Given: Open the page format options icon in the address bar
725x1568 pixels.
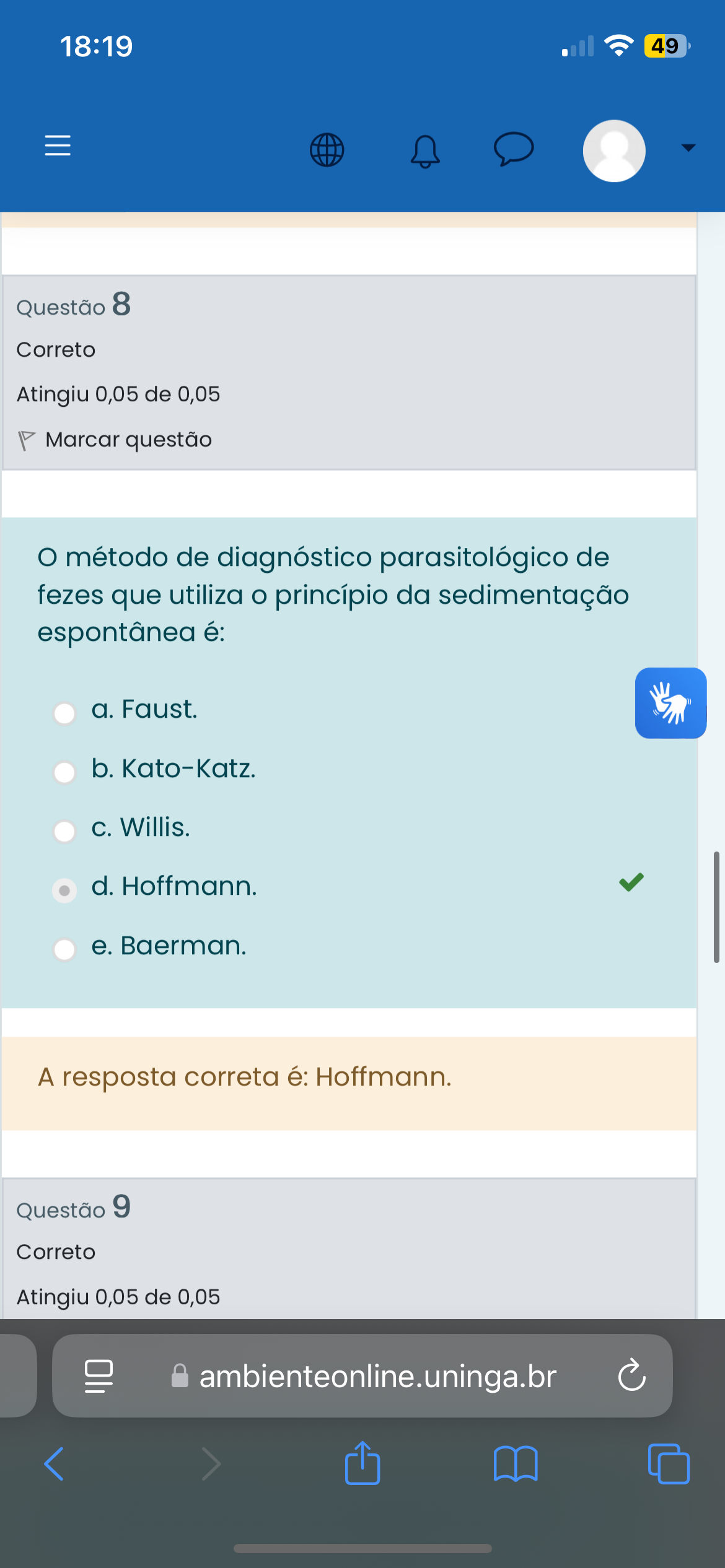Looking at the screenshot, I should point(99,1376).
